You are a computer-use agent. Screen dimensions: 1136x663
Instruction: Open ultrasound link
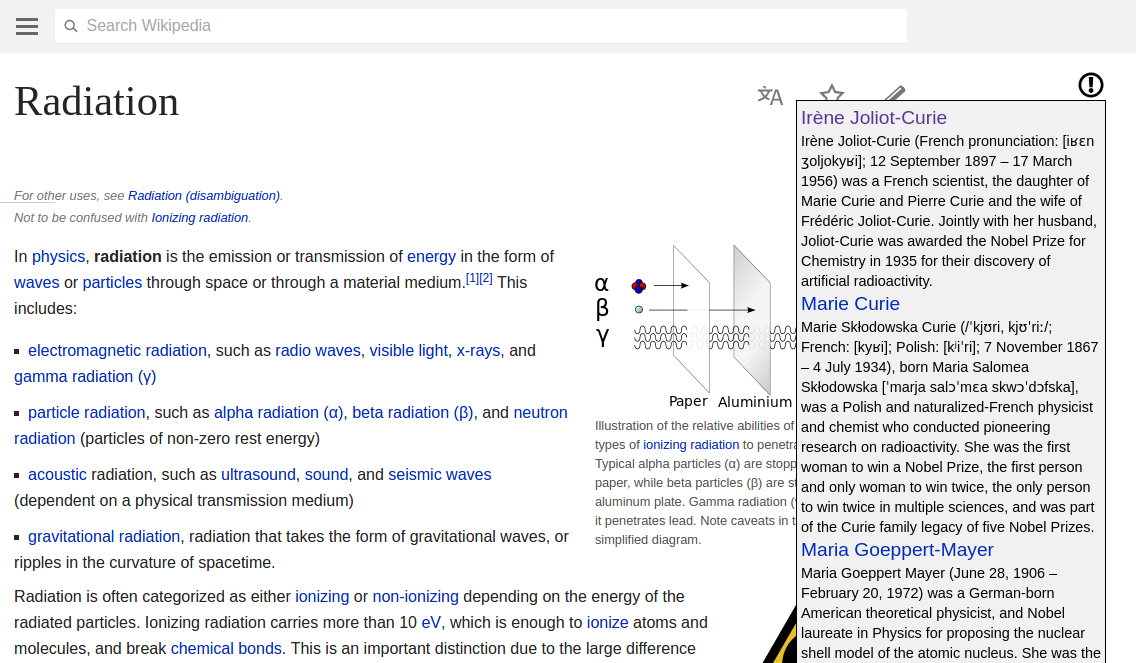258,475
